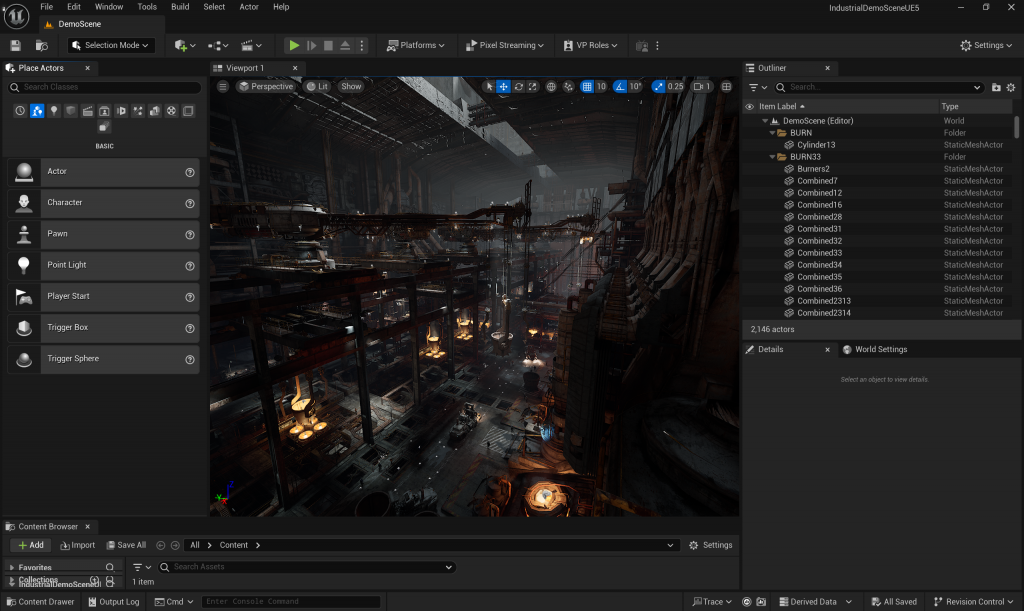Click the Skip frame play button

click(x=312, y=46)
